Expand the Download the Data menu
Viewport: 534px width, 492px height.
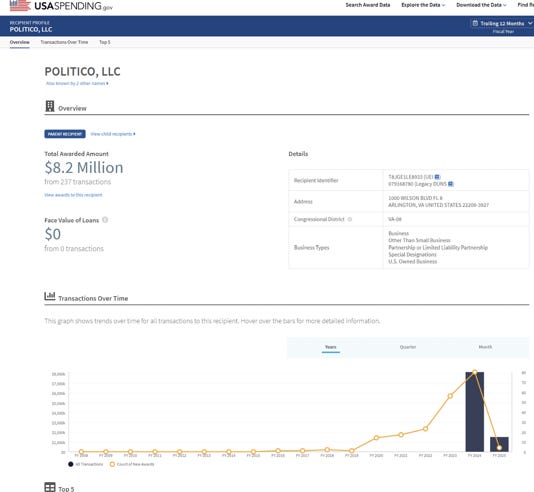click(481, 5)
